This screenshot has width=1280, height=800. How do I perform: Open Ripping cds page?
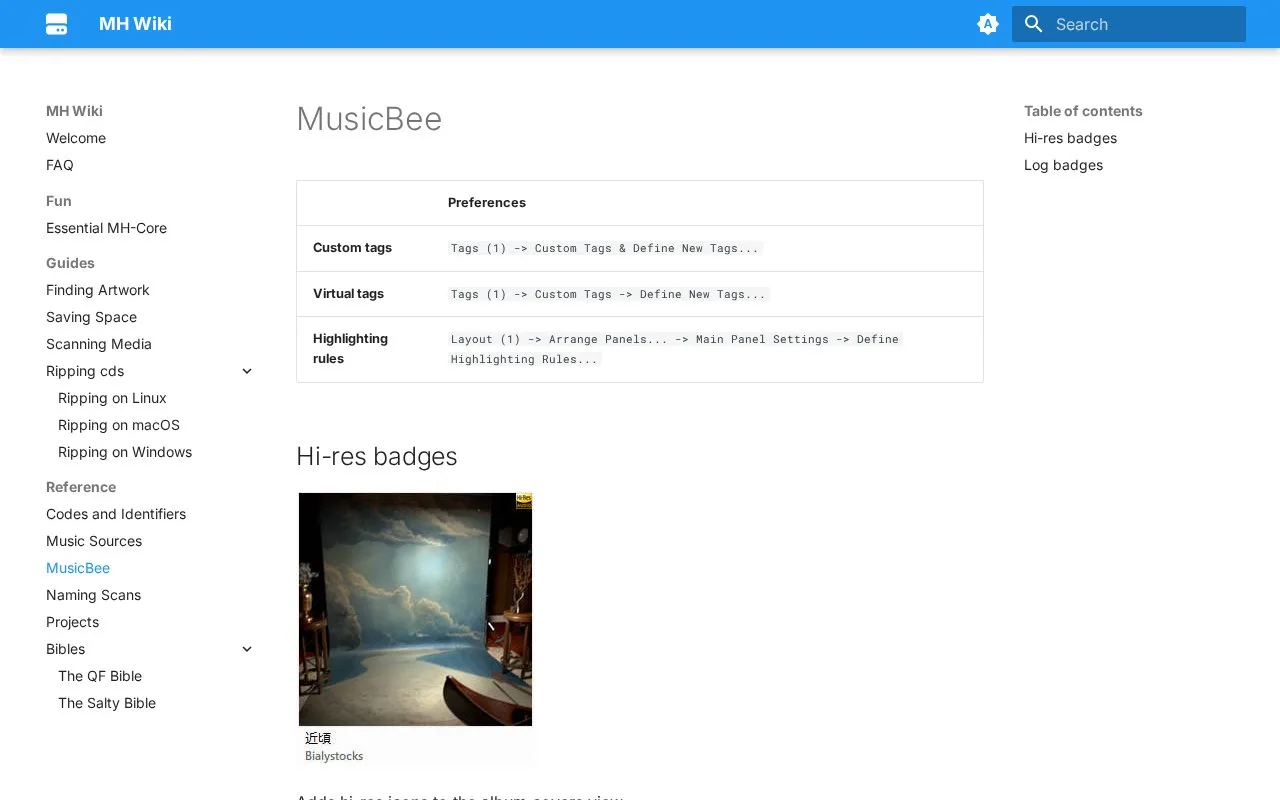tap(85, 371)
